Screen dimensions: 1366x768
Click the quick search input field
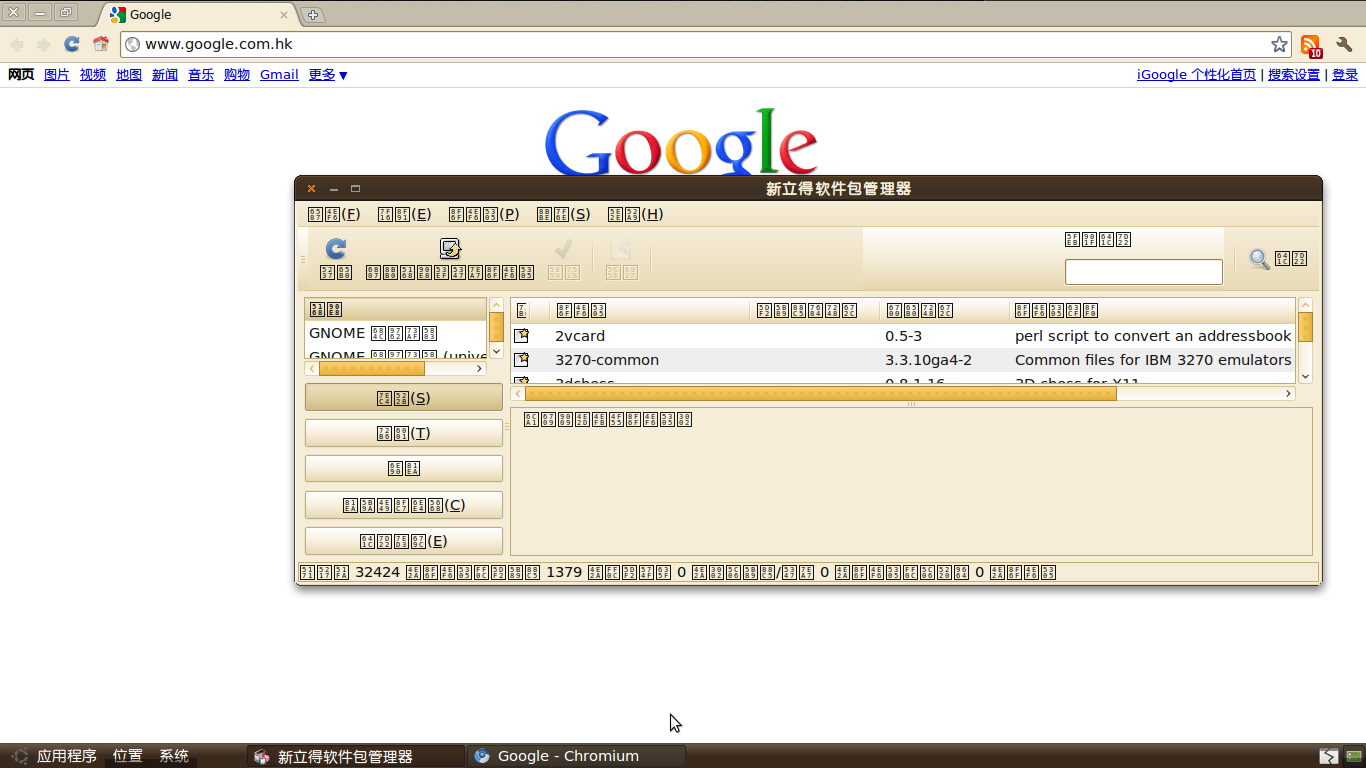[x=1143, y=272]
